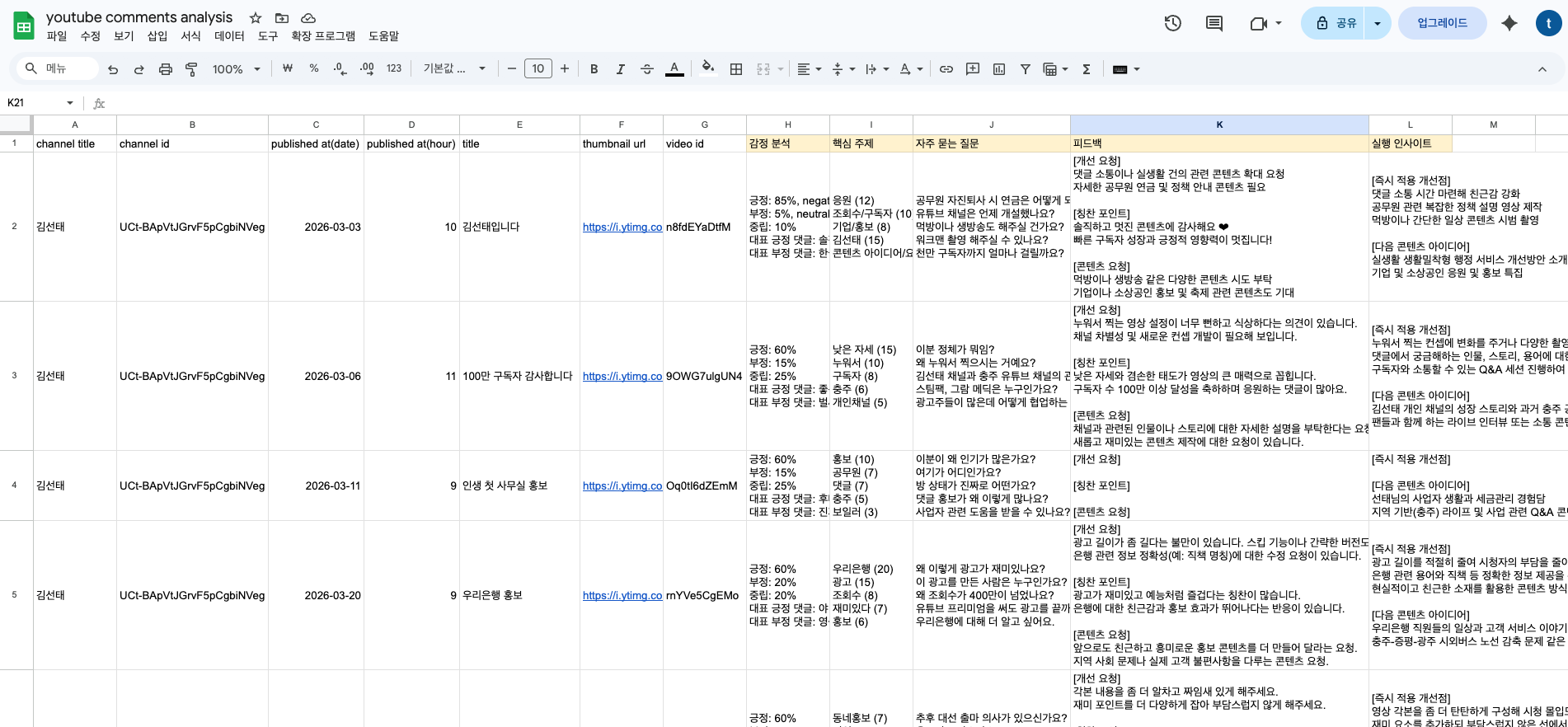This screenshot has height=727, width=1568.
Task: Open the share options dropdown arrow
Action: coord(1377,23)
